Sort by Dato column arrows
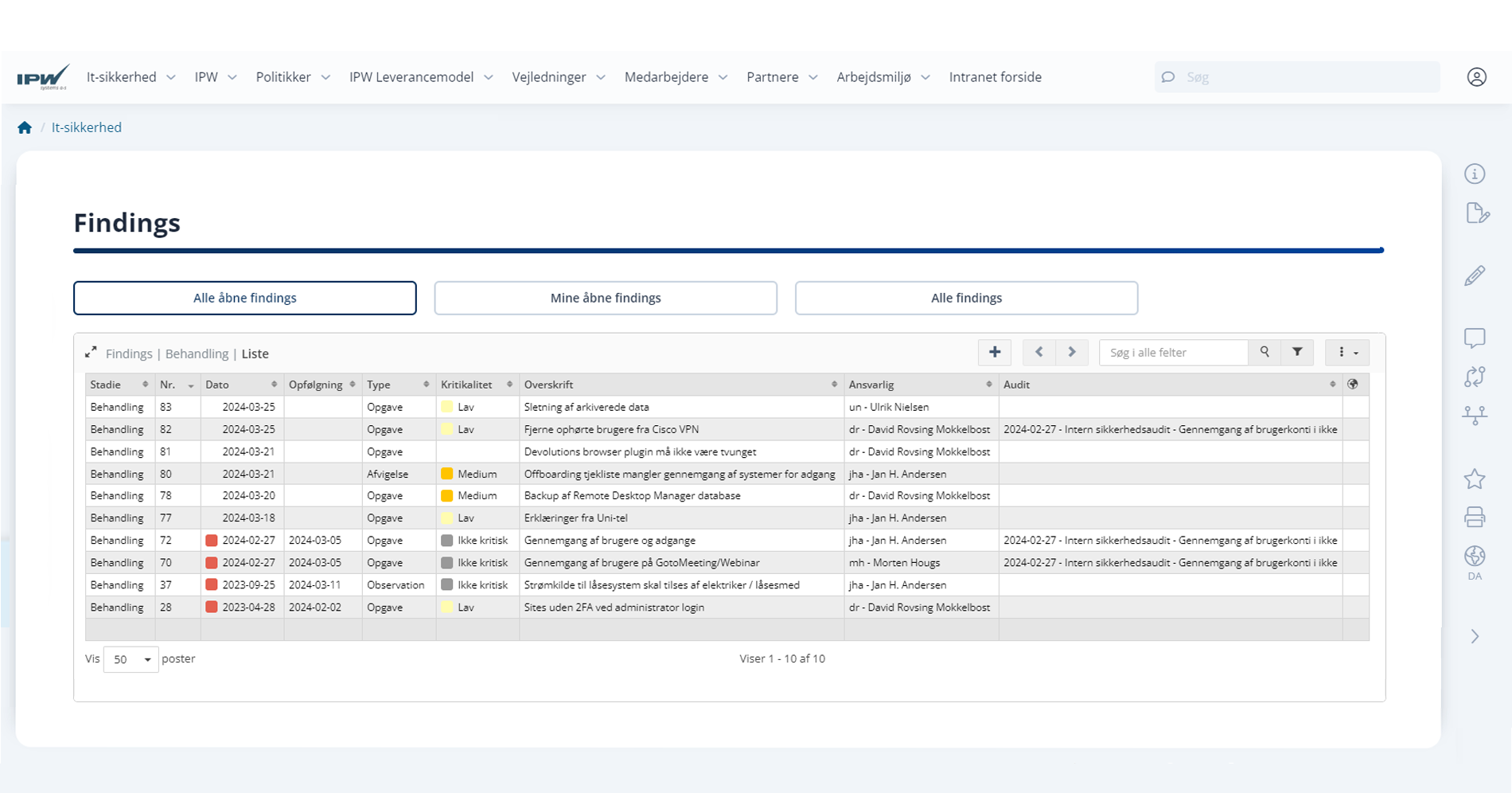This screenshot has width=1512, height=793. pyautogui.click(x=274, y=385)
